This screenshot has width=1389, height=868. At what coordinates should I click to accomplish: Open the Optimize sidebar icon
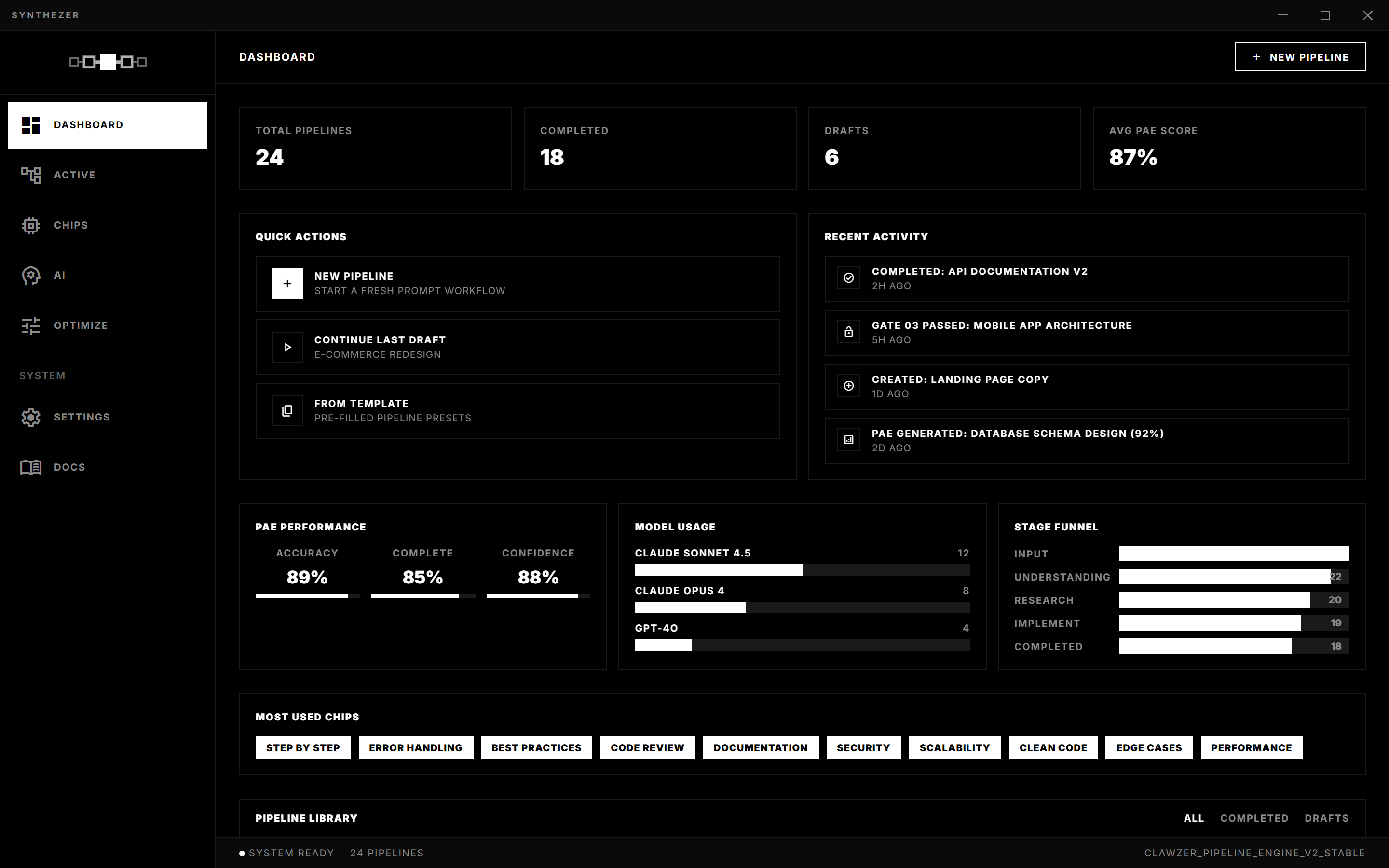[x=30, y=325]
